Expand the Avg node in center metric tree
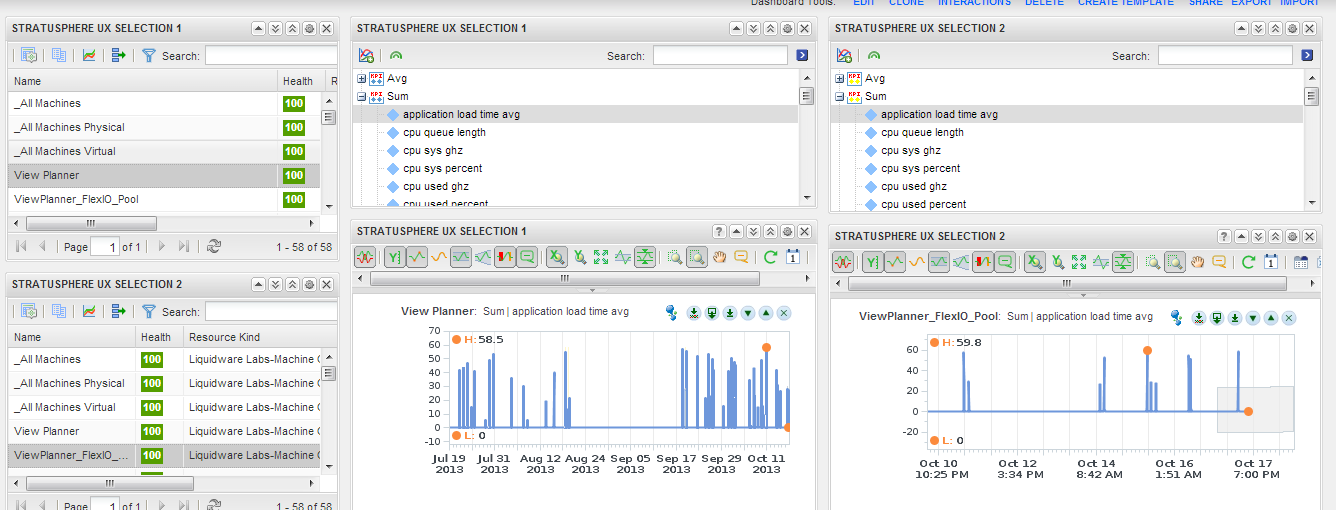1336x510 pixels. (x=362, y=78)
